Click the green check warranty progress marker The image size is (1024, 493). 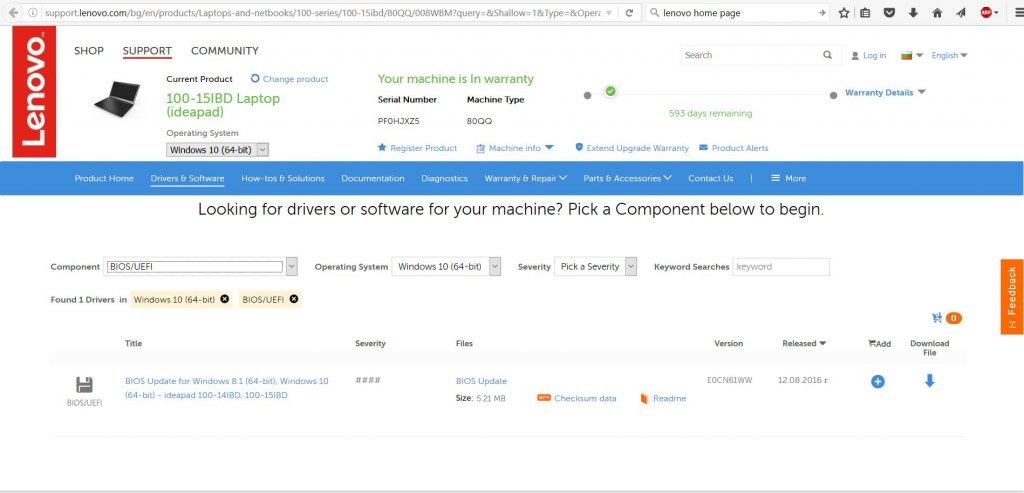click(610, 91)
